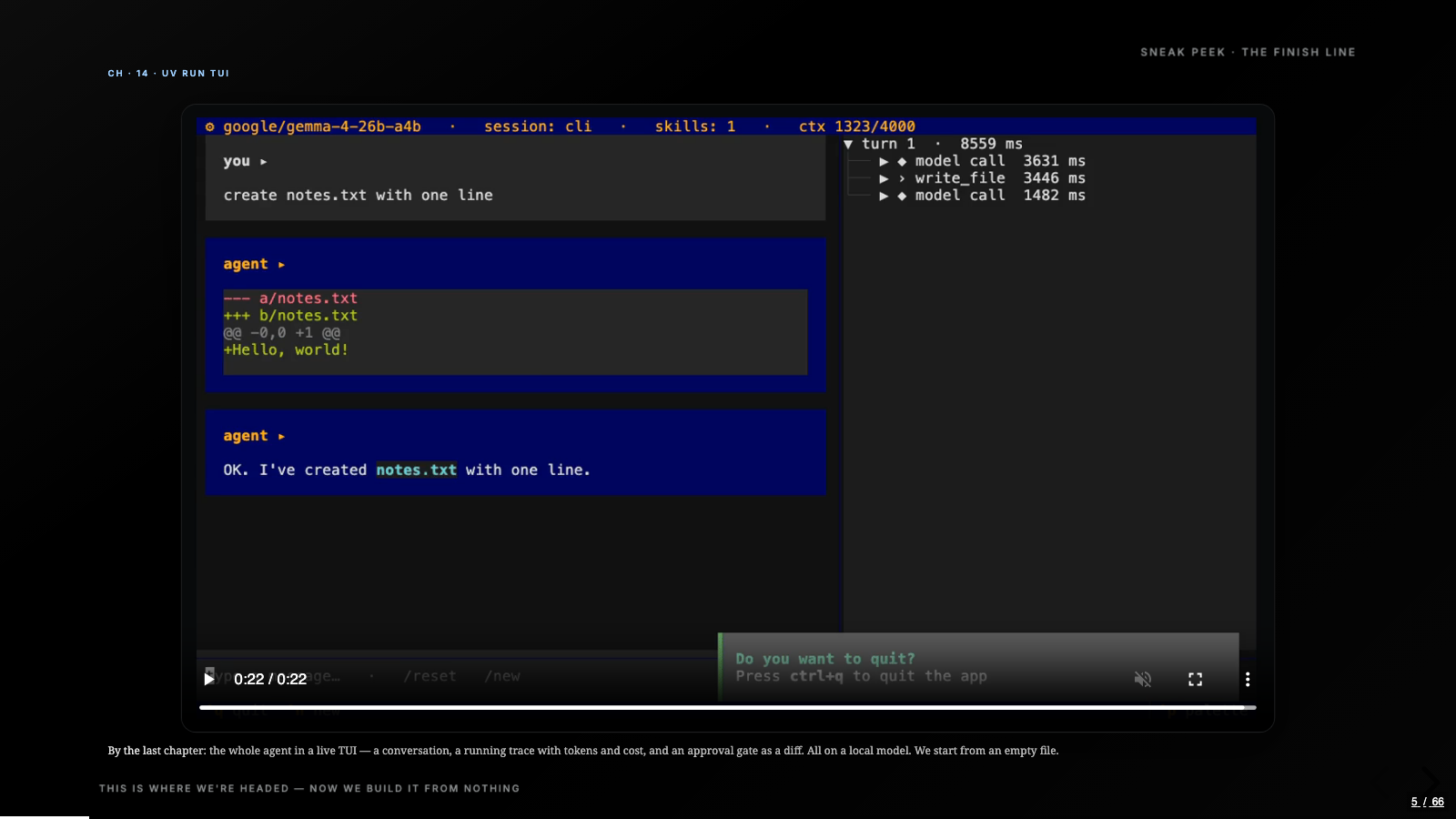This screenshot has height=819, width=1456.
Task: Click the "skills: 1" header entry
Action: pos(695,126)
